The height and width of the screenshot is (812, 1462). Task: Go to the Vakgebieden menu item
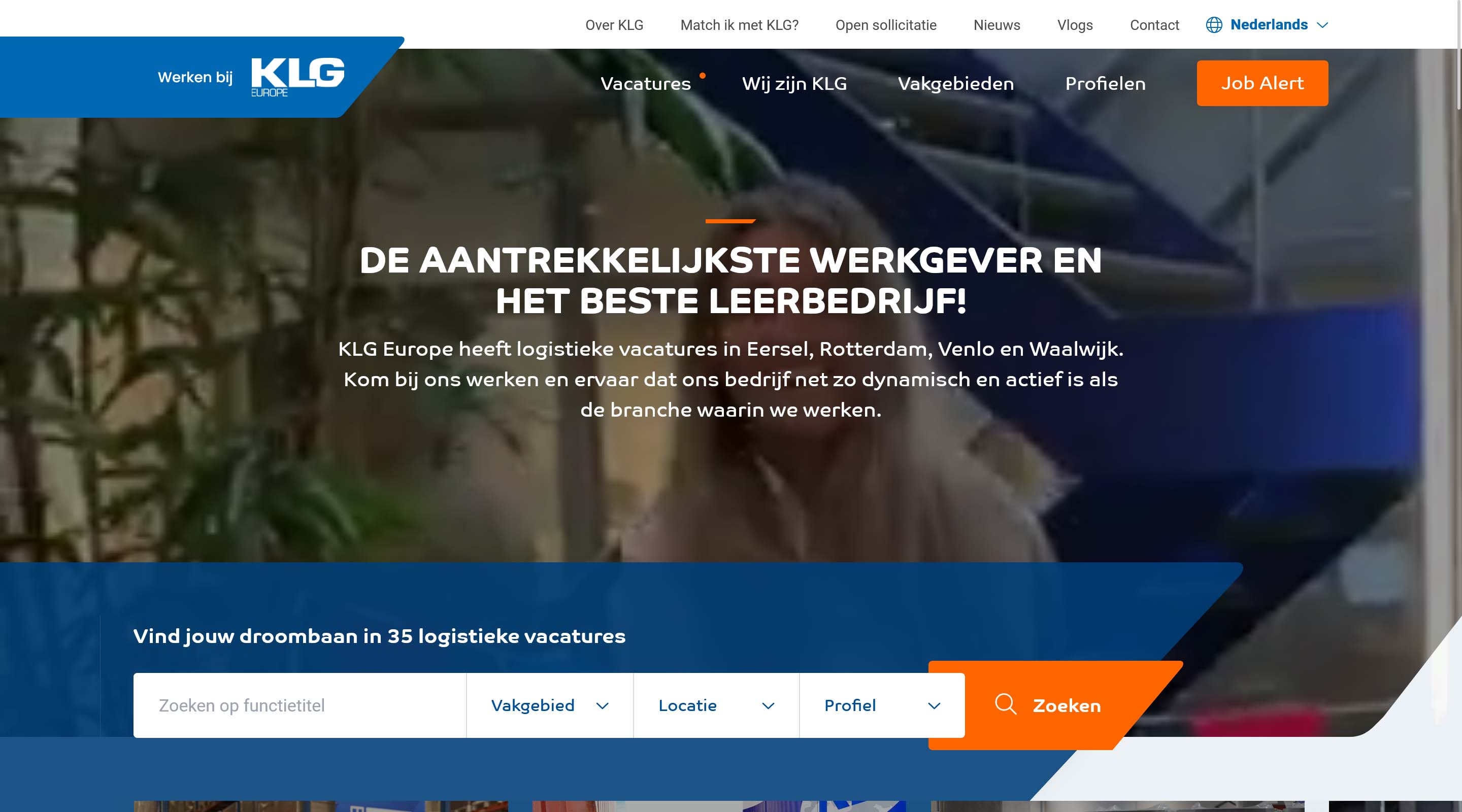(955, 83)
